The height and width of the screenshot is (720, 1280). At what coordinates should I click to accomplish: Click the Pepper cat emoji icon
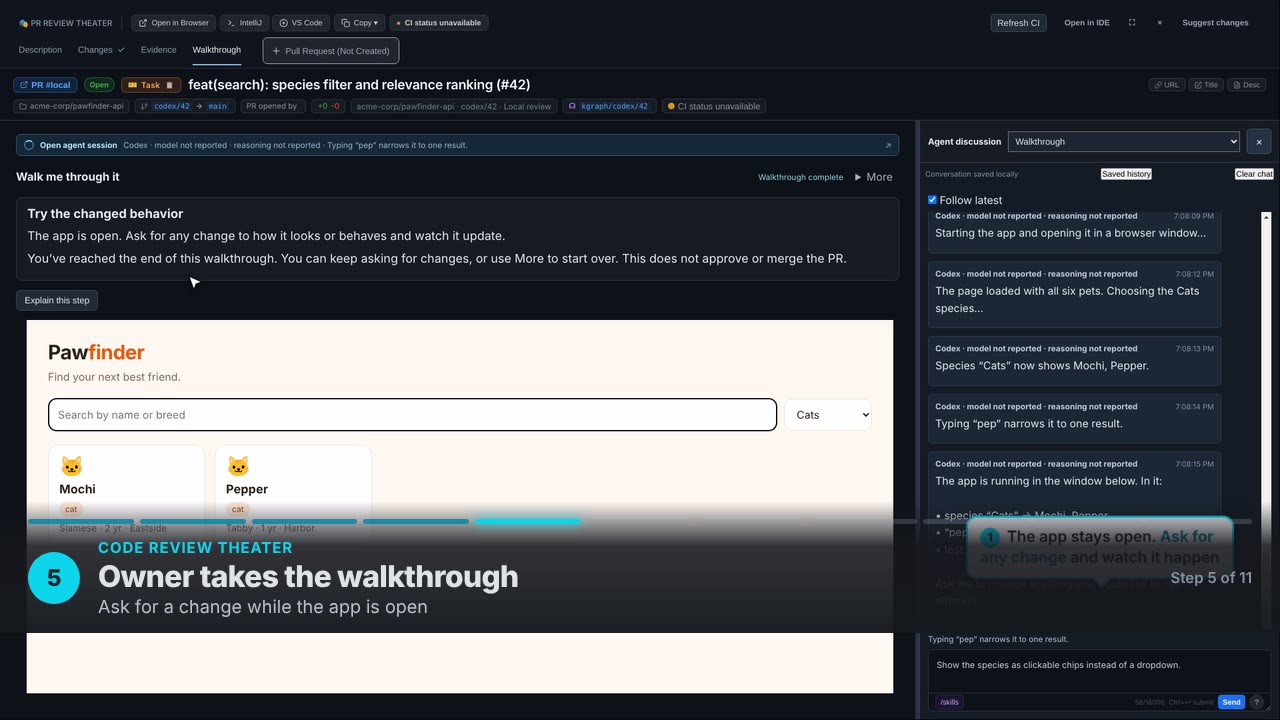pos(238,466)
